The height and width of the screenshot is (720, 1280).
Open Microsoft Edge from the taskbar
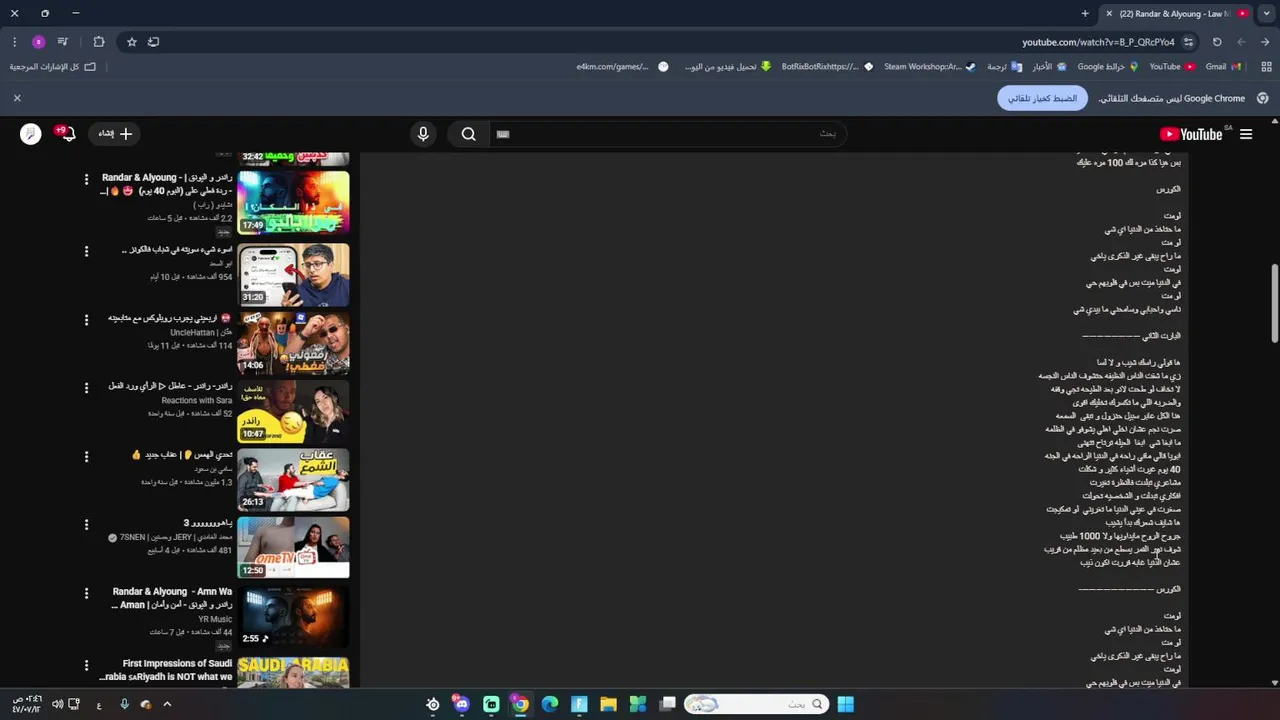click(550, 704)
